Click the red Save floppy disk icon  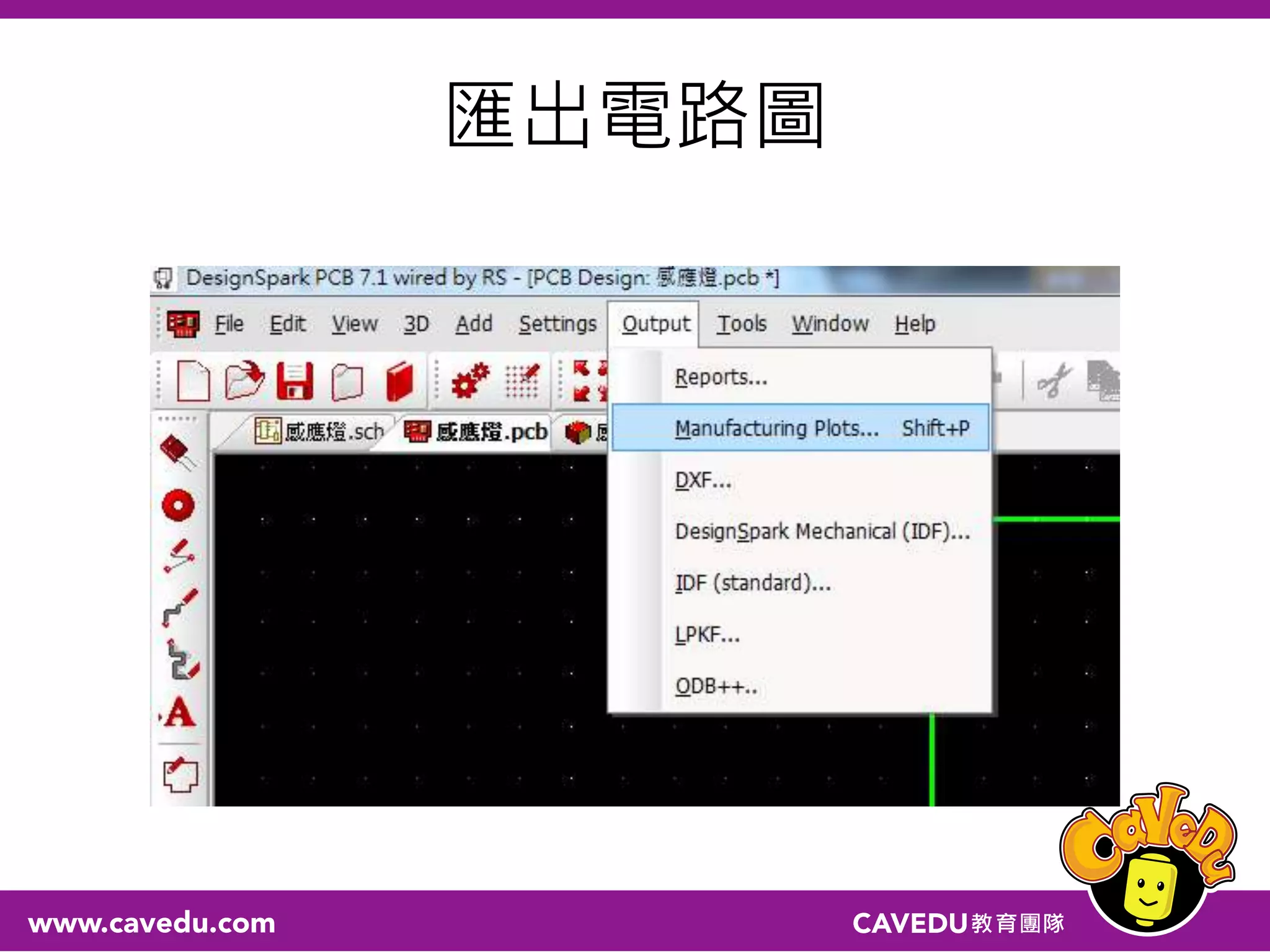(x=295, y=381)
